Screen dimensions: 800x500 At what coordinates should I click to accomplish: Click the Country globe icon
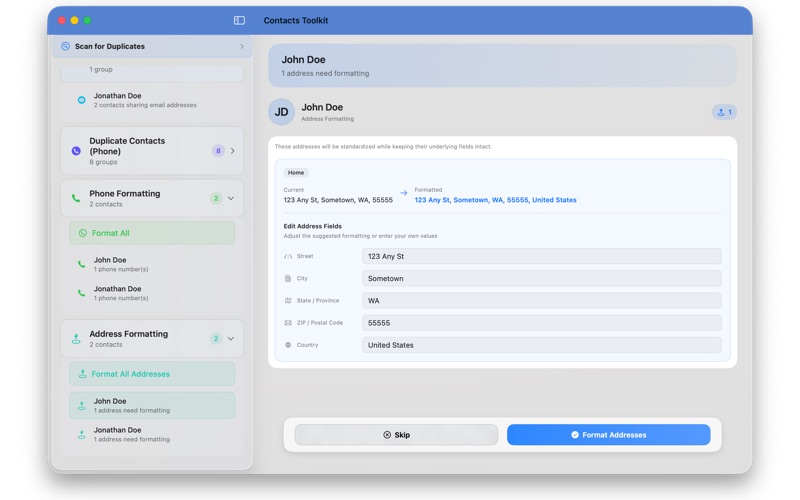288,345
